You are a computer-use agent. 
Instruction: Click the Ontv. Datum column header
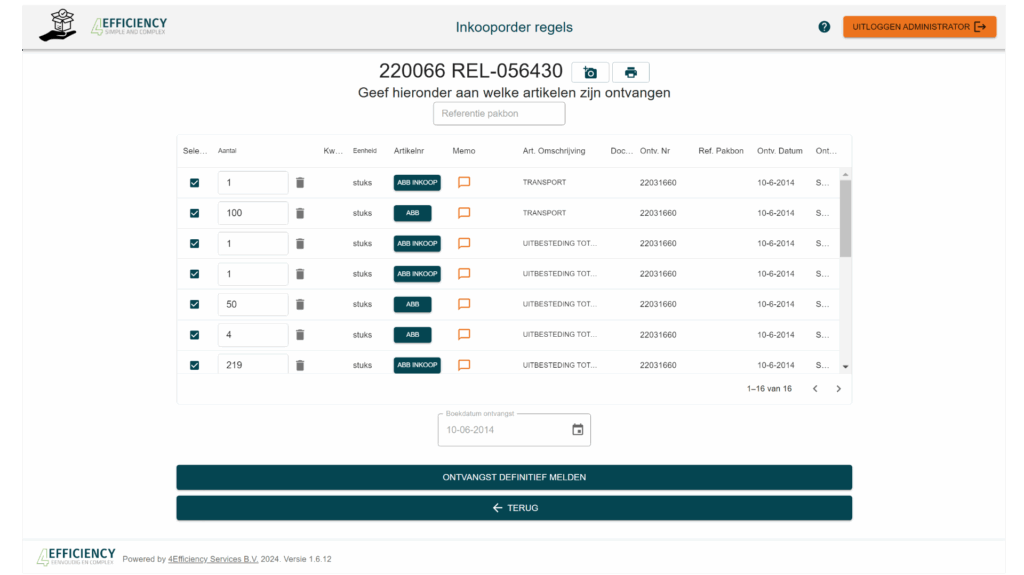[779, 151]
